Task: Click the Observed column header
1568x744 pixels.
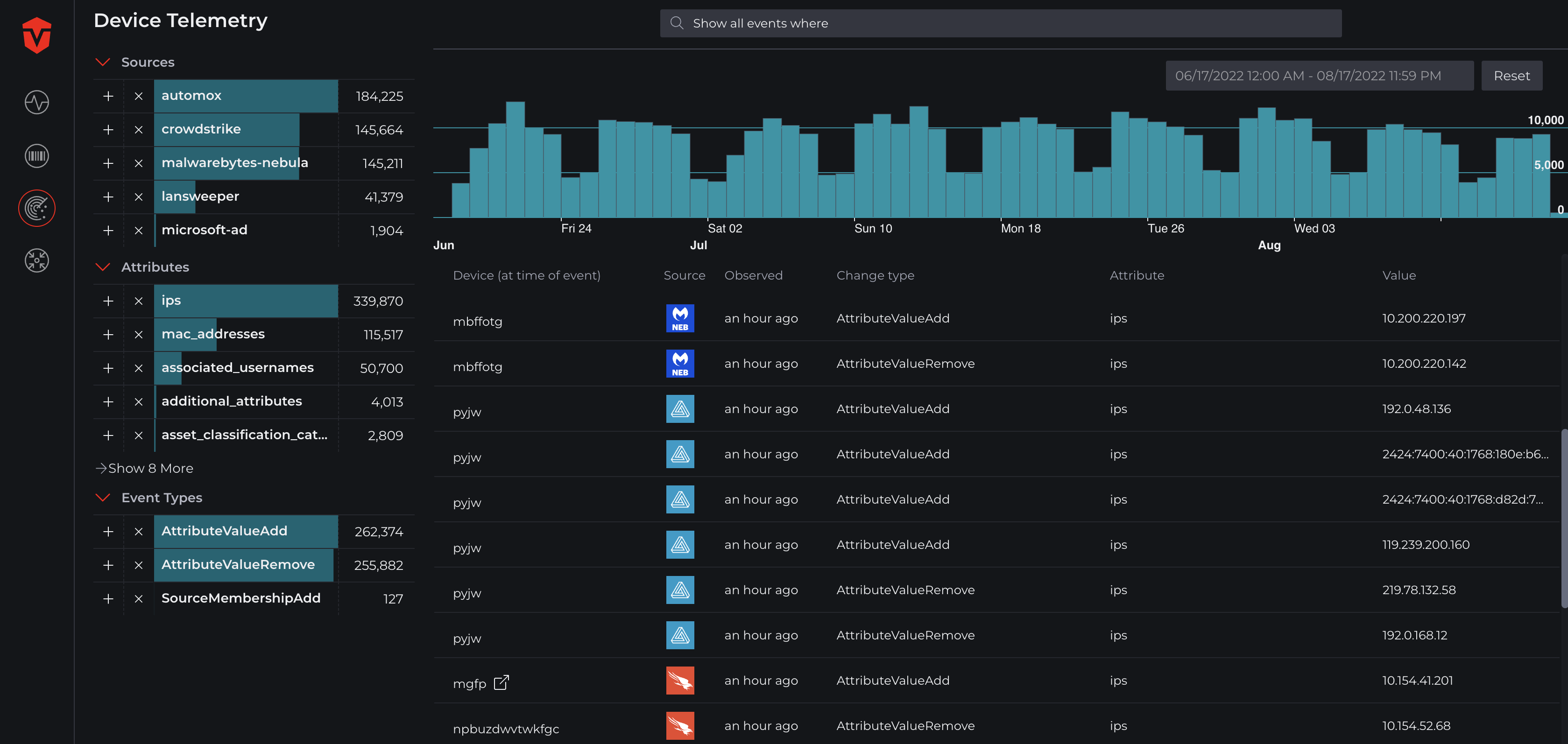Action: 754,275
